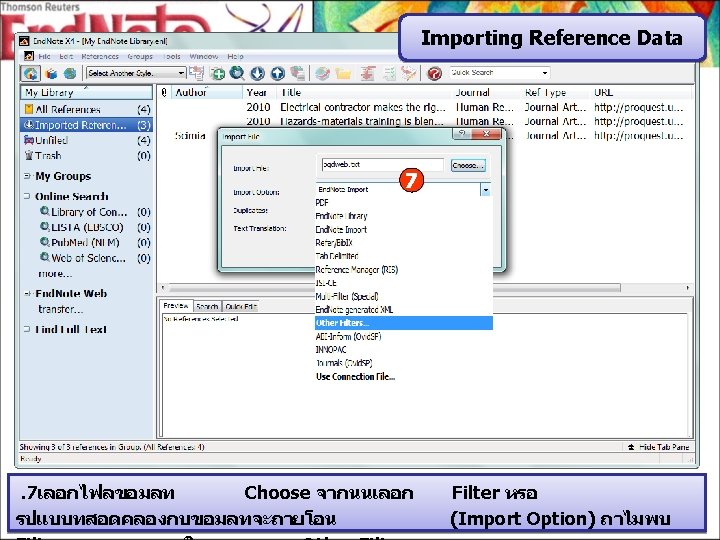This screenshot has height=540, width=720.
Task: Expand the My Groups section
Action: pos(27,176)
